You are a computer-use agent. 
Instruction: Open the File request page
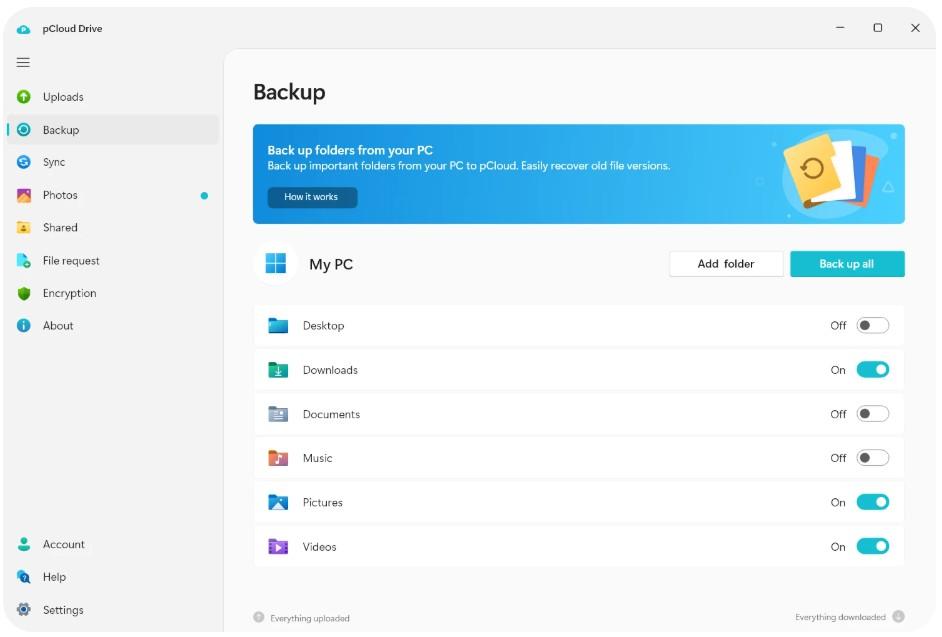click(113, 261)
